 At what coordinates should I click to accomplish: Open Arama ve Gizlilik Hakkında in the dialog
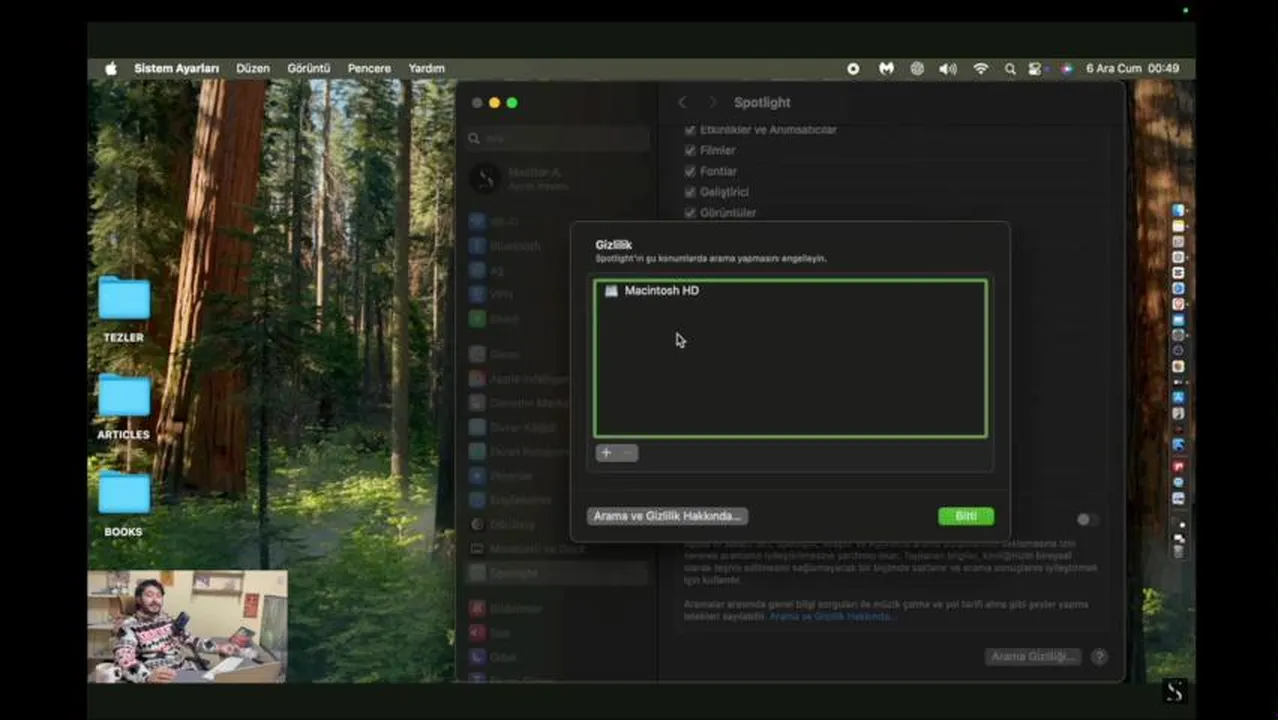[667, 516]
